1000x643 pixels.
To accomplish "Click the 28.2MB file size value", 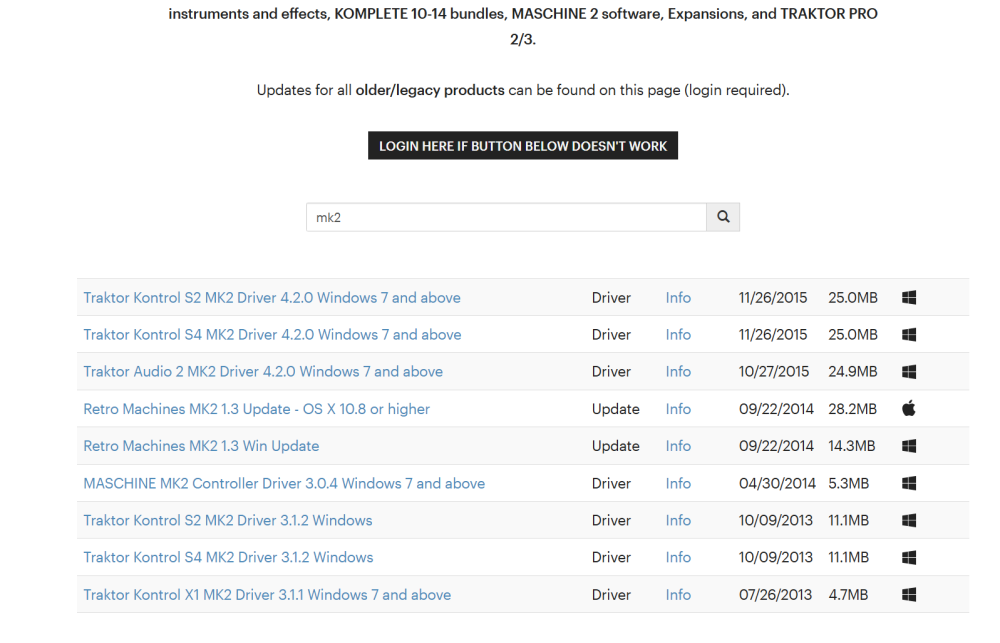I will click(x=852, y=409).
